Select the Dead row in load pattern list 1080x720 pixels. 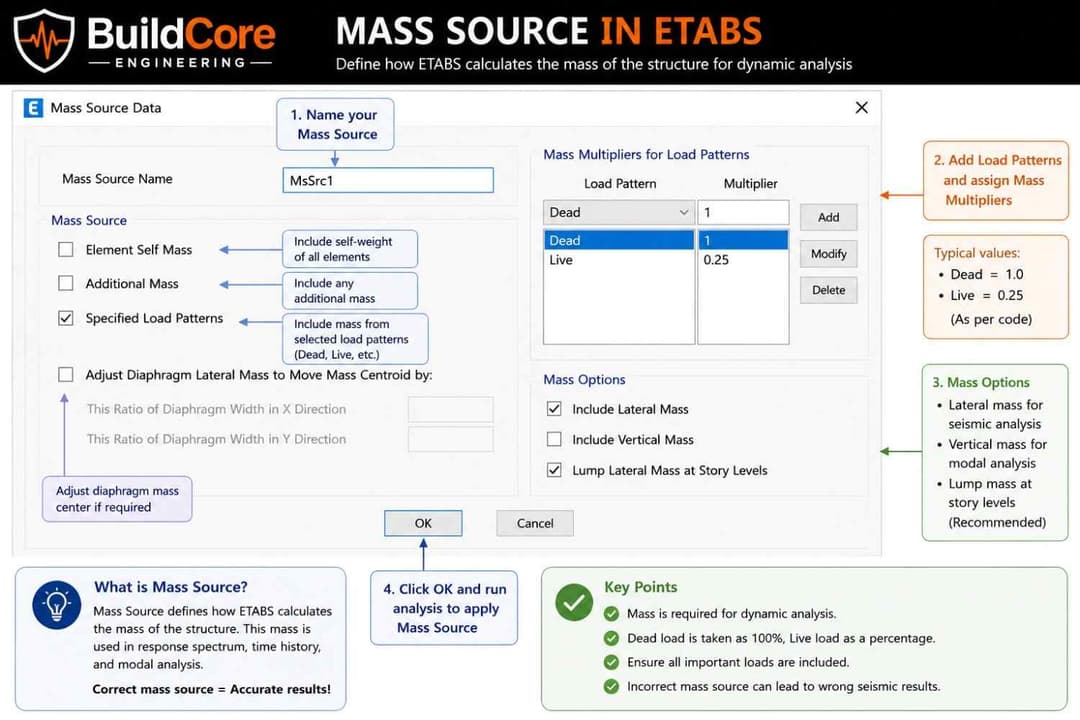pyautogui.click(x=619, y=240)
